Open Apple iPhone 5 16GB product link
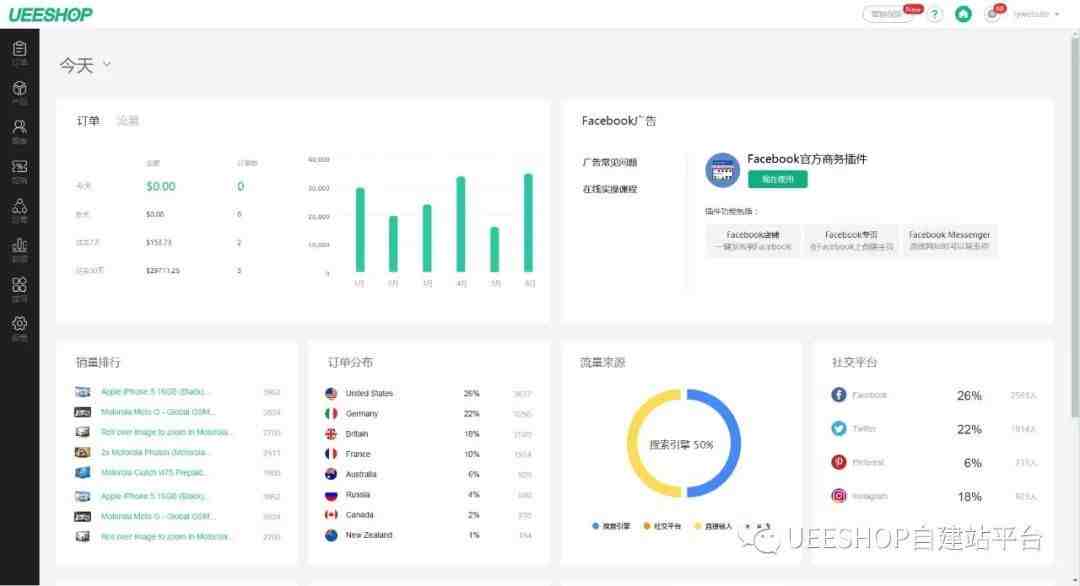The width and height of the screenshot is (1080, 586). (x=155, y=392)
